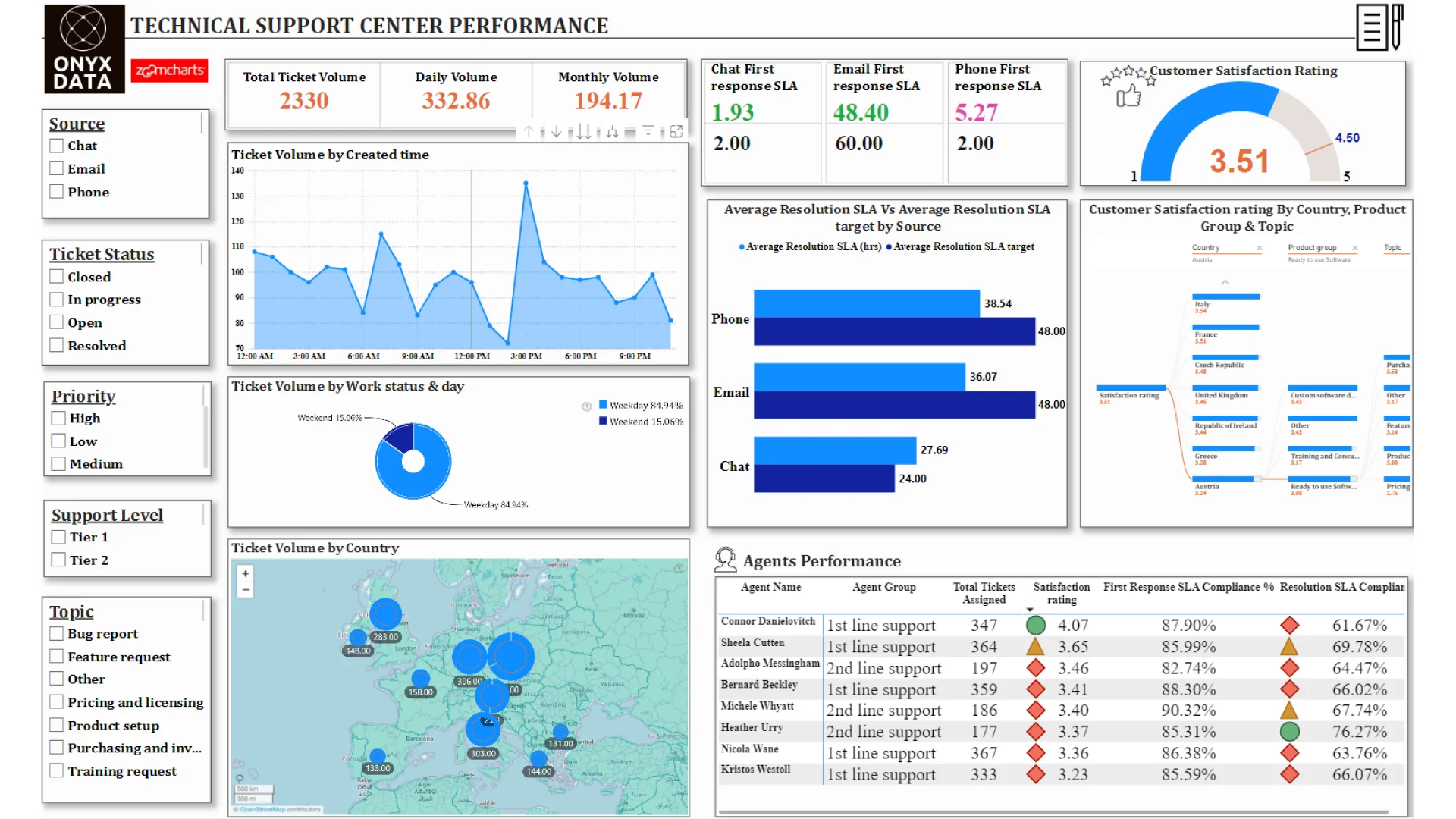Click the Chat 24.00 dark blue bar

(x=824, y=479)
